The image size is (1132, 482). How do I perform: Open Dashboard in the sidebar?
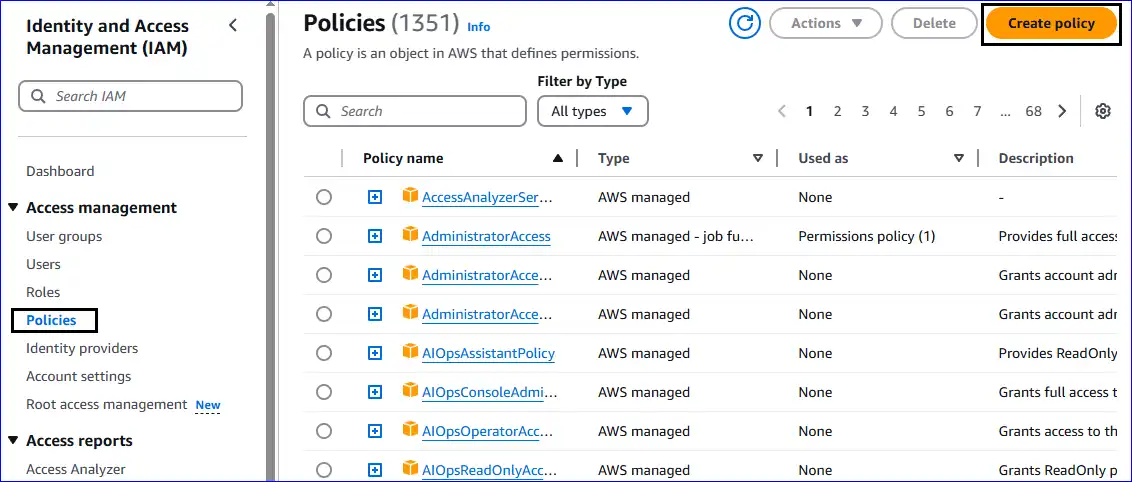pyautogui.click(x=60, y=171)
